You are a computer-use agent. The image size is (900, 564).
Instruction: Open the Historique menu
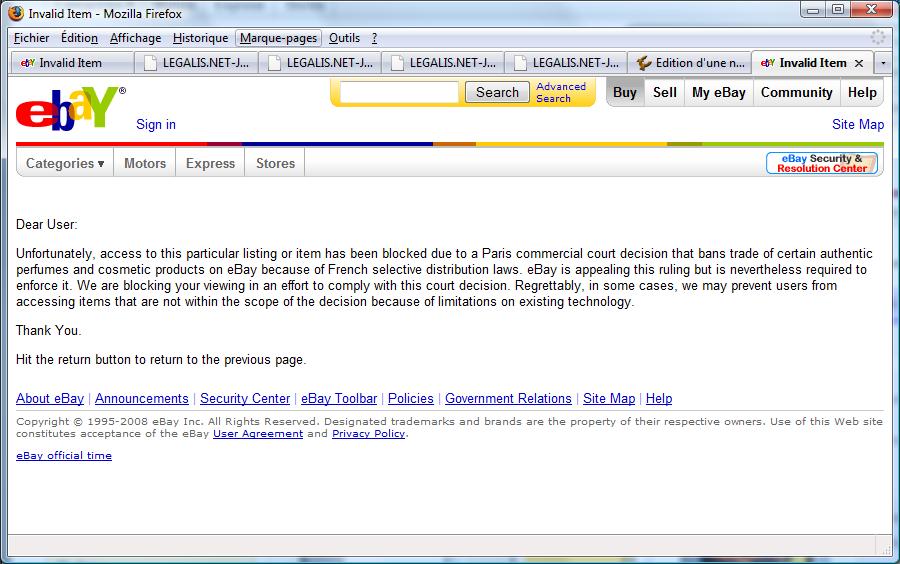pyautogui.click(x=200, y=38)
